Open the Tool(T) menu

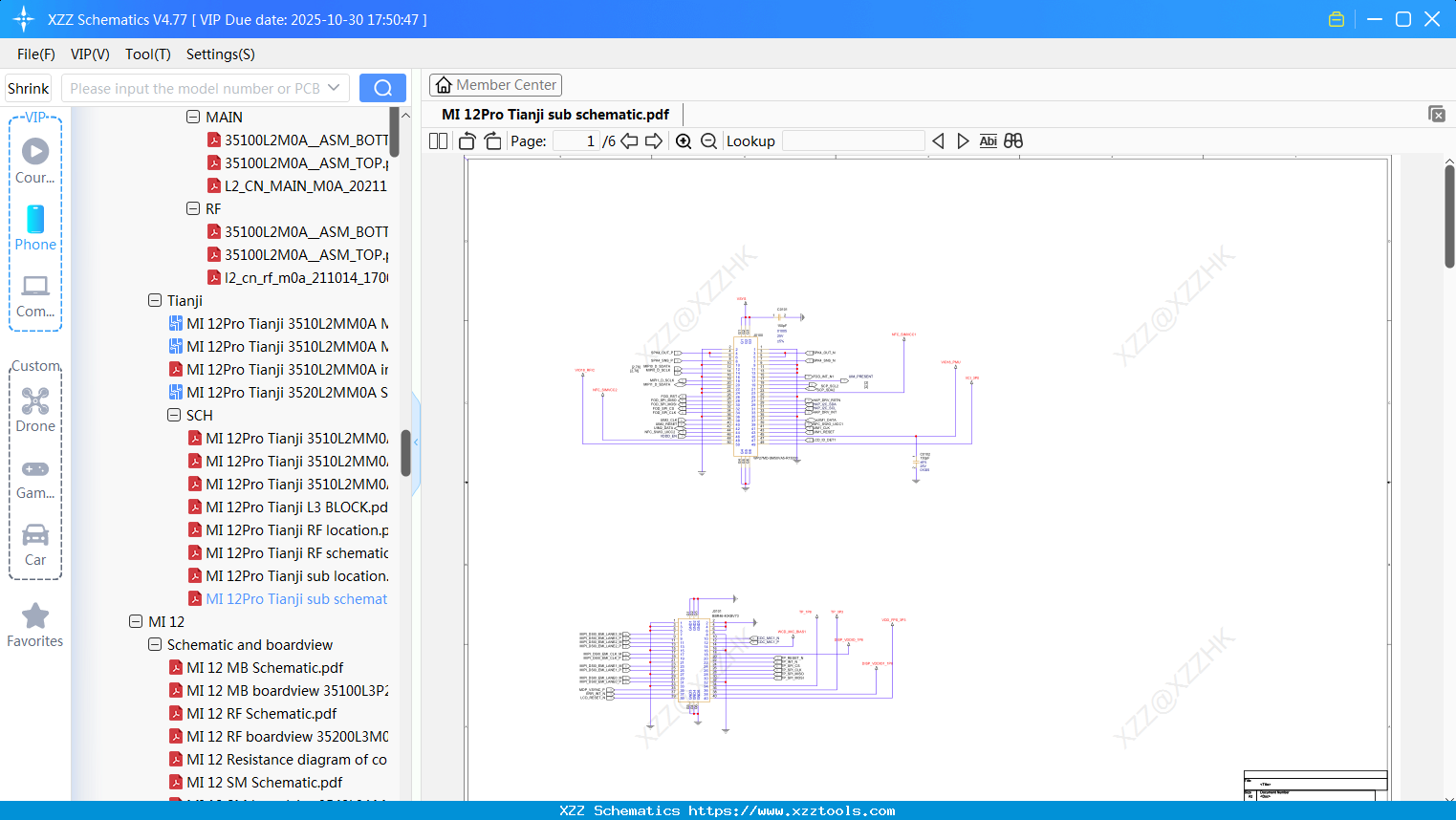coord(147,54)
